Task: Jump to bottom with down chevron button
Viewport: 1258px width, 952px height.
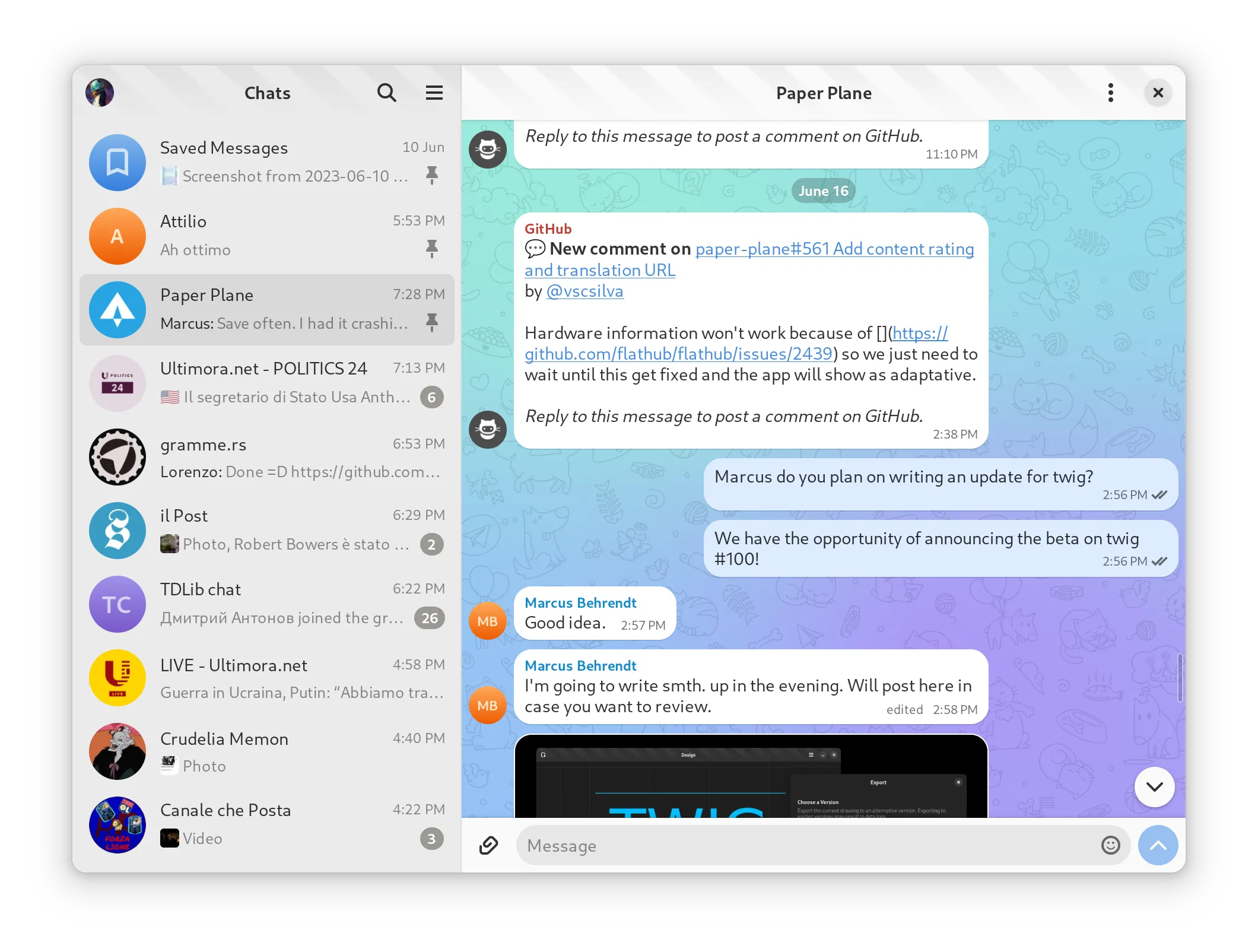Action: coord(1154,787)
